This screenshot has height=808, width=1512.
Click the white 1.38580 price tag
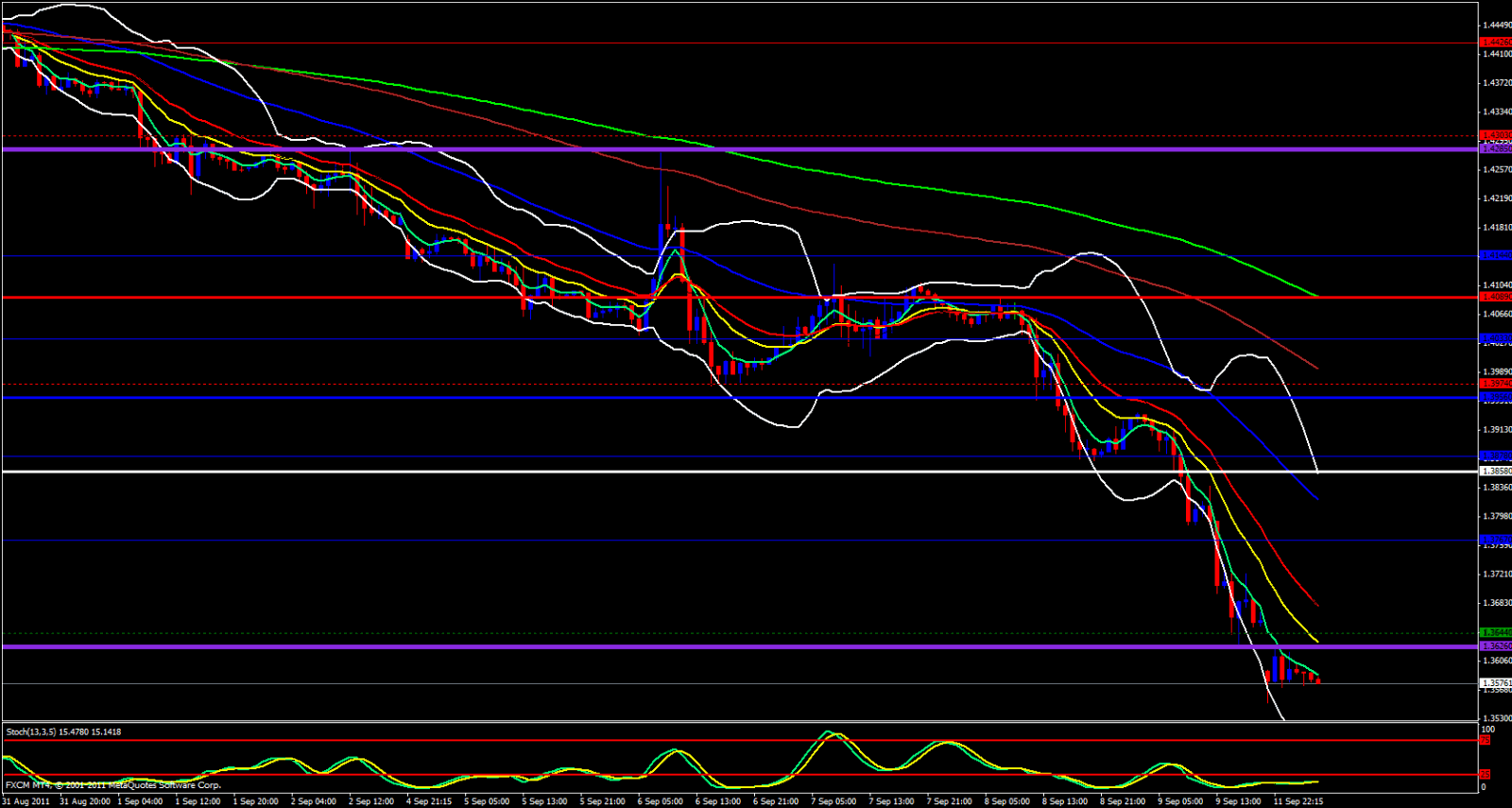point(1495,471)
